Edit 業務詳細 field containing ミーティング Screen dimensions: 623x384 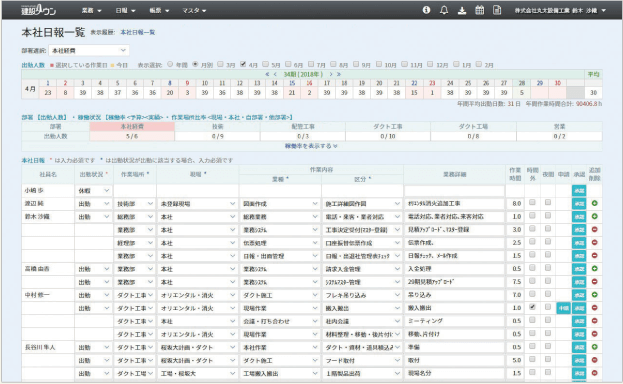[x=455, y=321]
